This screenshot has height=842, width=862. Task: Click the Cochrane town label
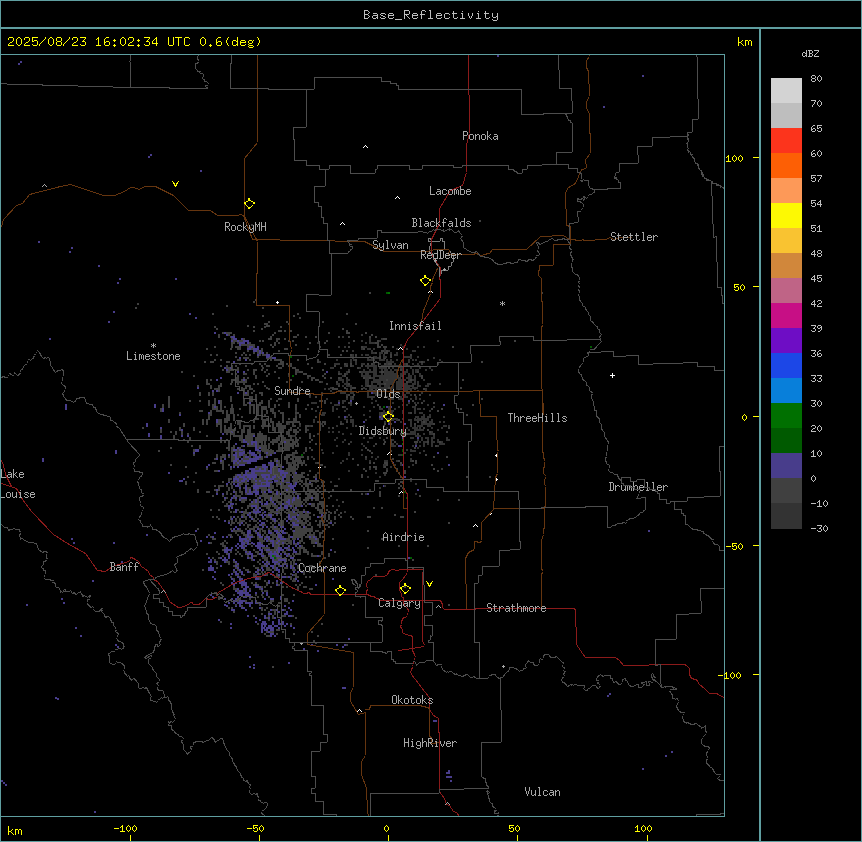(x=322, y=568)
